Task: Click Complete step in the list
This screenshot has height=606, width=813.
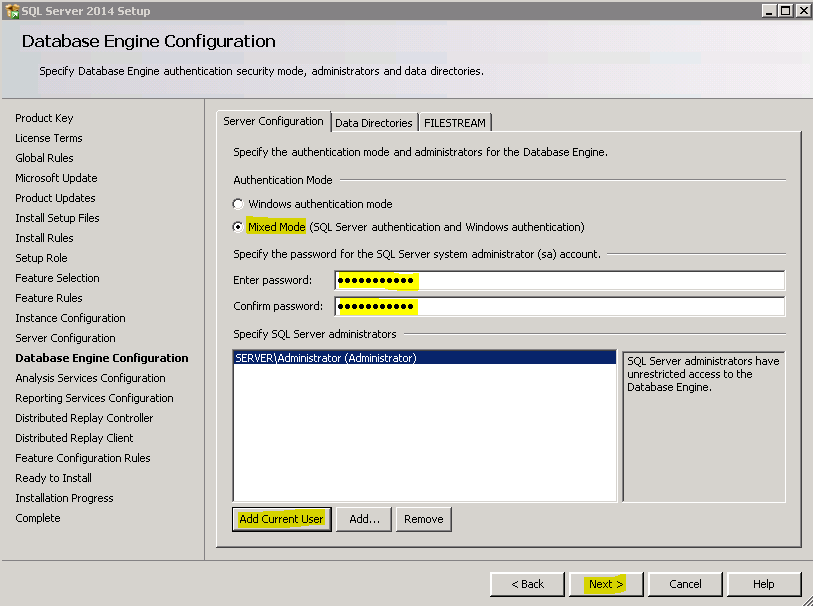Action: coord(37,518)
